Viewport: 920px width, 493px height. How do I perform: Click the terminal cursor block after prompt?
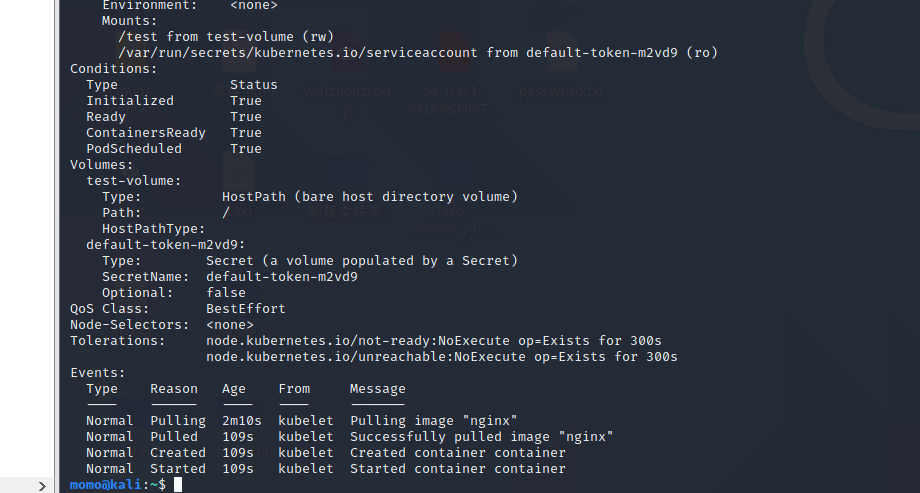coord(178,485)
